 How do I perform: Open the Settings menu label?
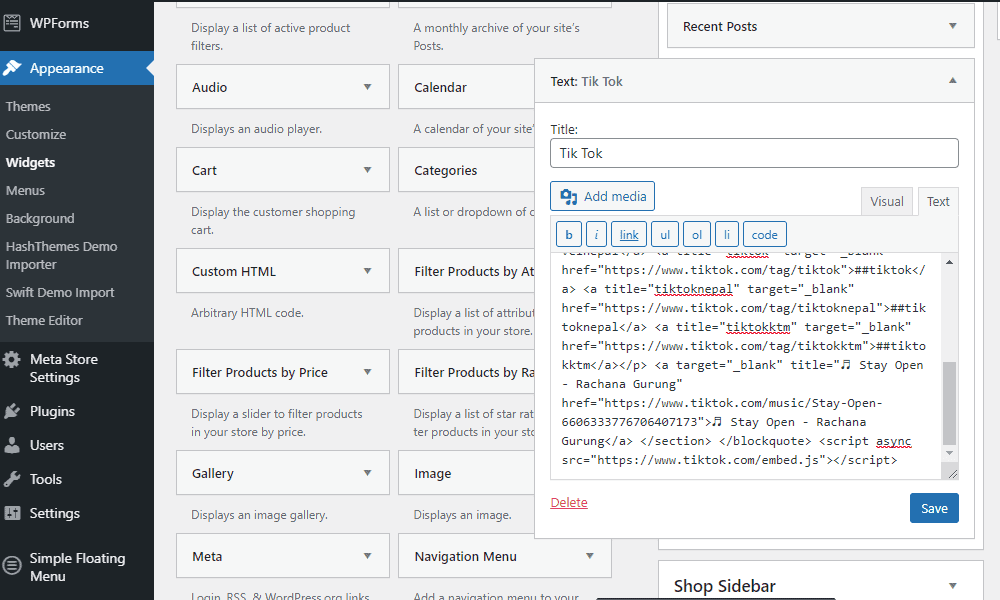click(x=55, y=513)
